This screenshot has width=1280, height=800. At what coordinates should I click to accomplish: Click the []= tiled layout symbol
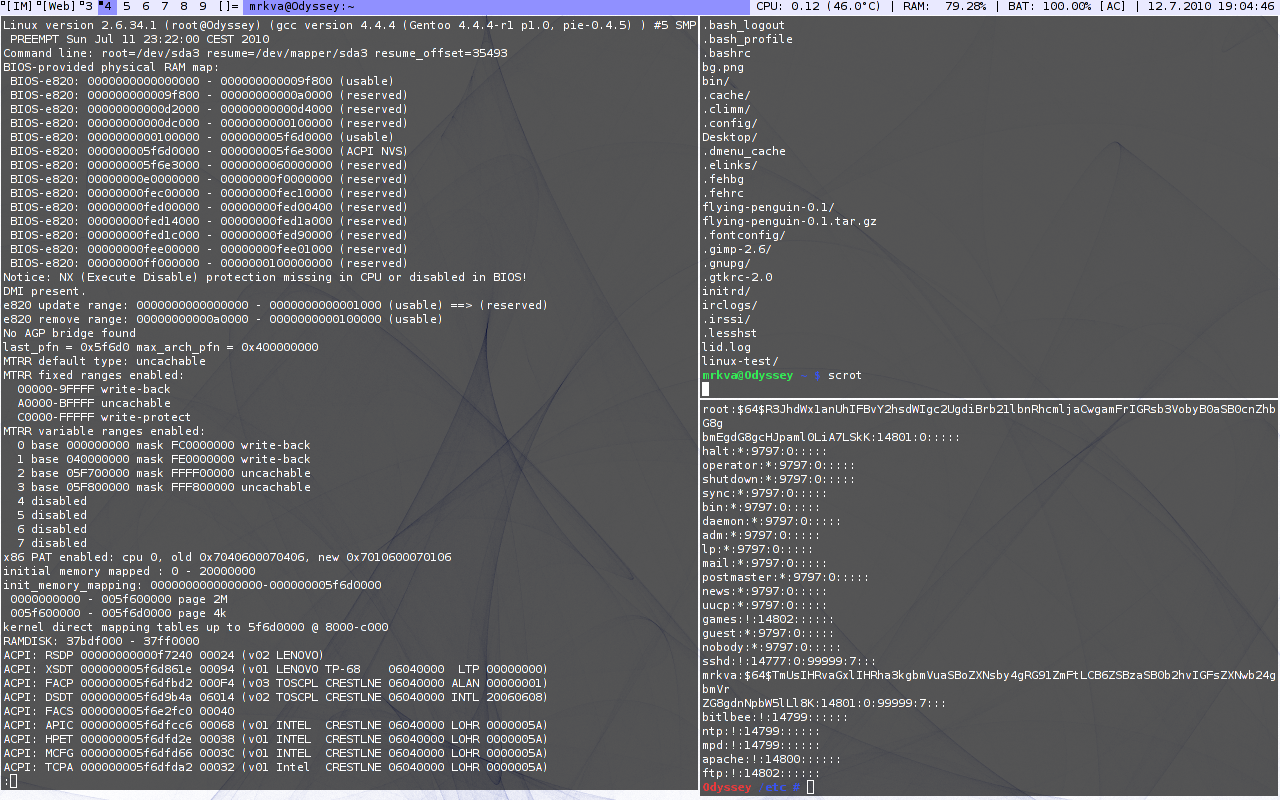(x=228, y=7)
